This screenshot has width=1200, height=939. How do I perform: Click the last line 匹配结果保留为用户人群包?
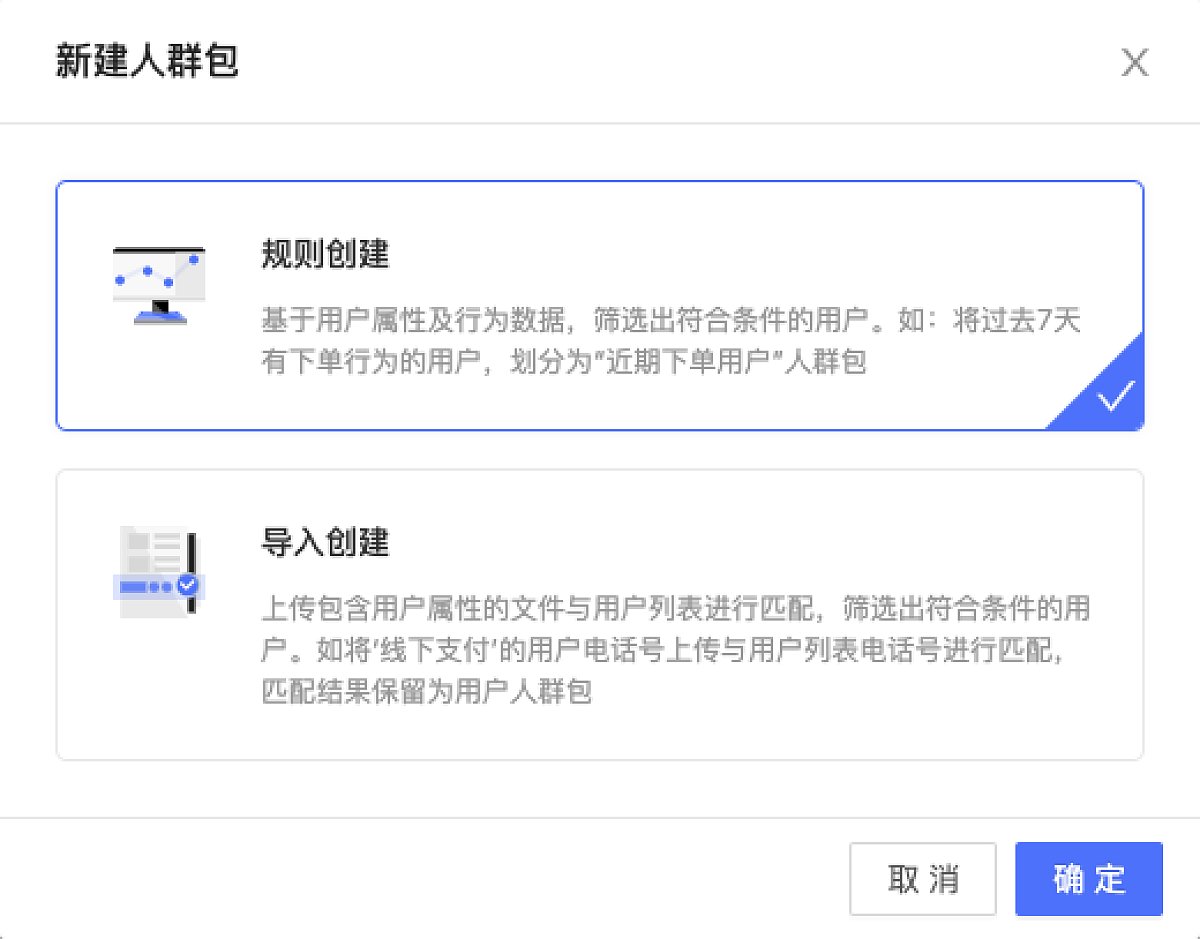(427, 691)
